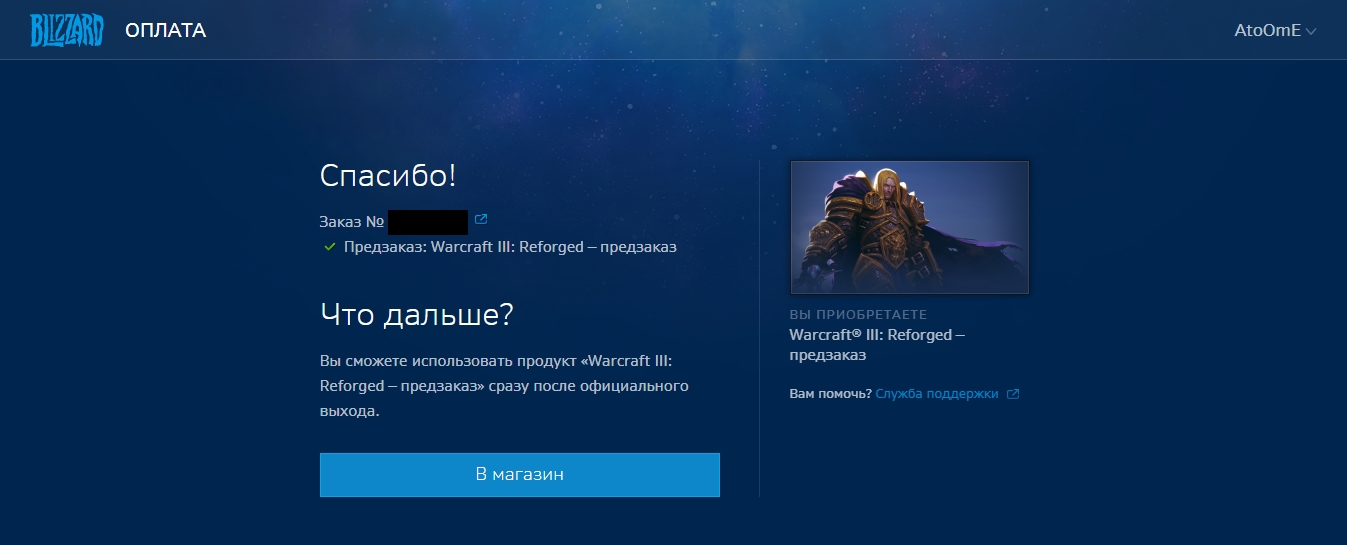Open the AtoOmE account dropdown
The height and width of the screenshot is (545, 1347).
[x=1275, y=31]
